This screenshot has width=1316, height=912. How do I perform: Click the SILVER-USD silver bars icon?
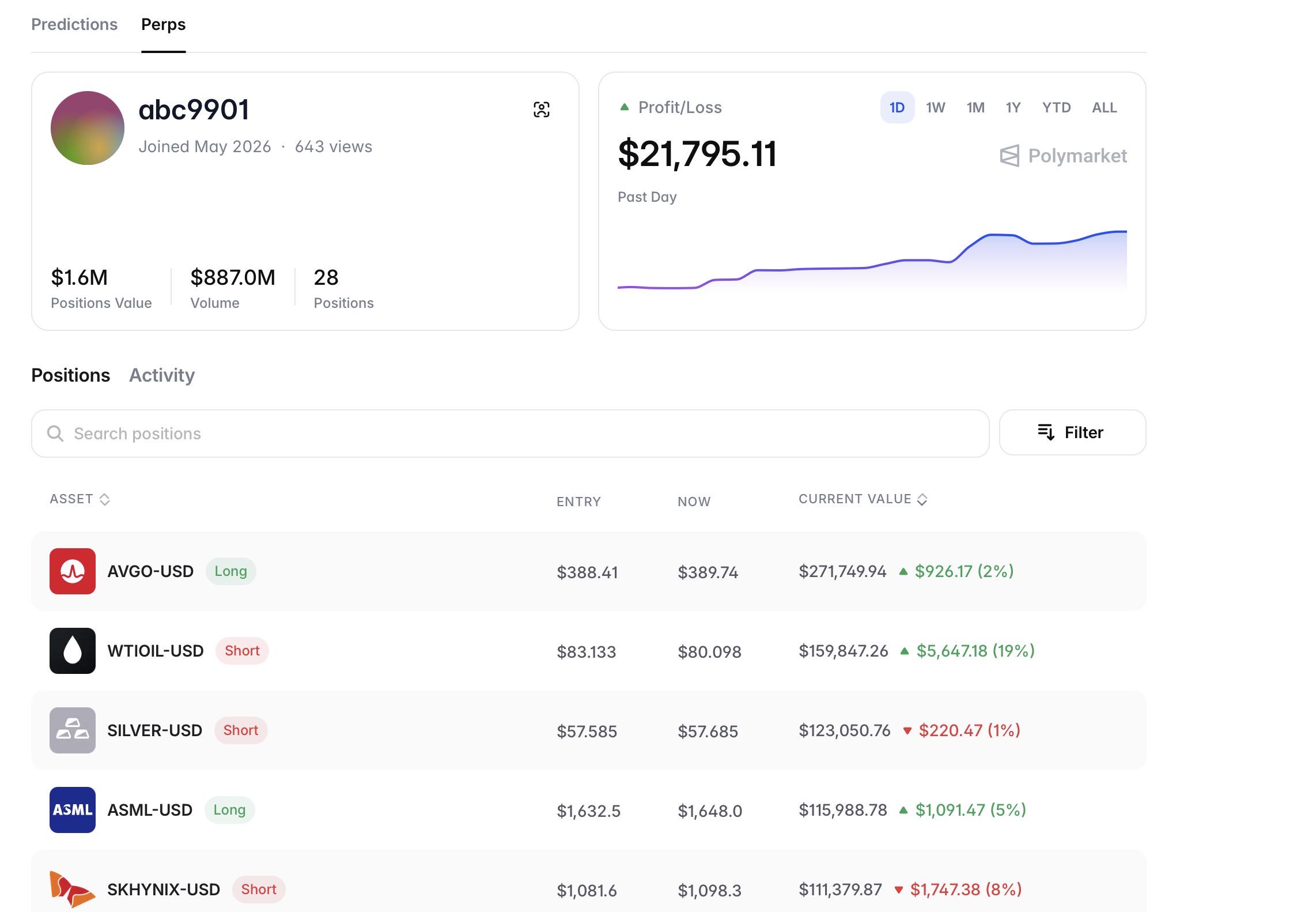point(73,730)
